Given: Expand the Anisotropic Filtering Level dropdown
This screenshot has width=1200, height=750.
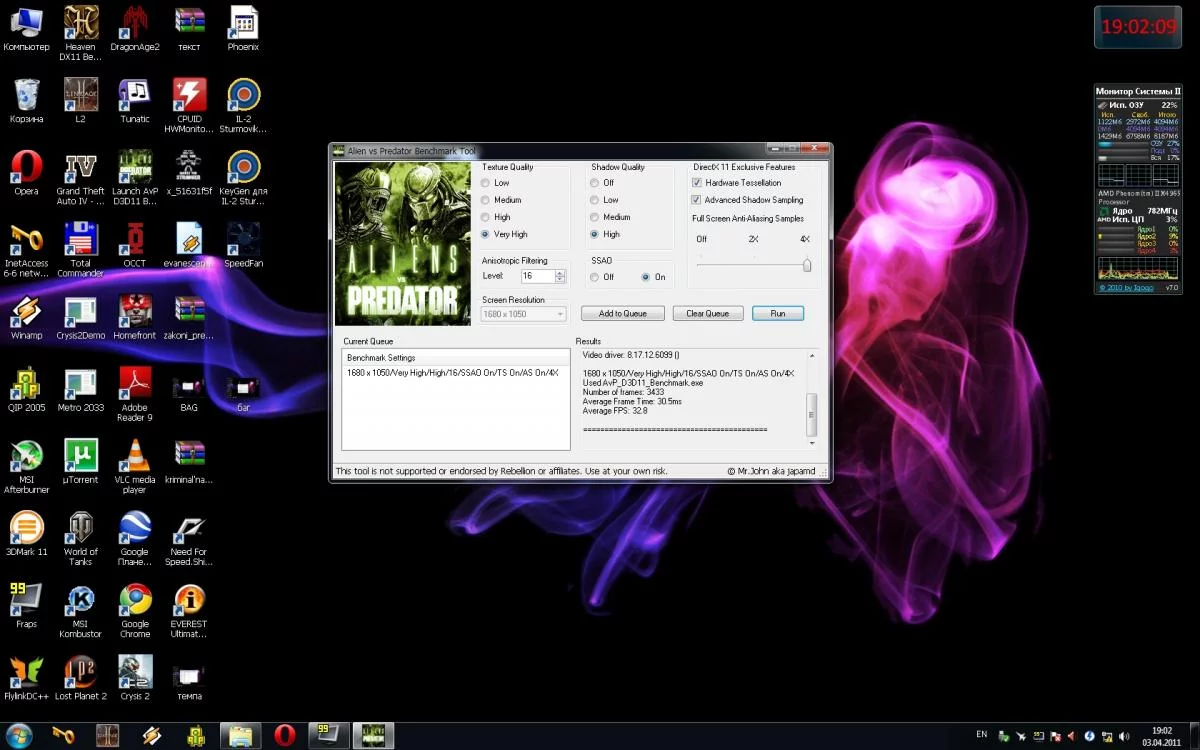Looking at the screenshot, I should 559,276.
